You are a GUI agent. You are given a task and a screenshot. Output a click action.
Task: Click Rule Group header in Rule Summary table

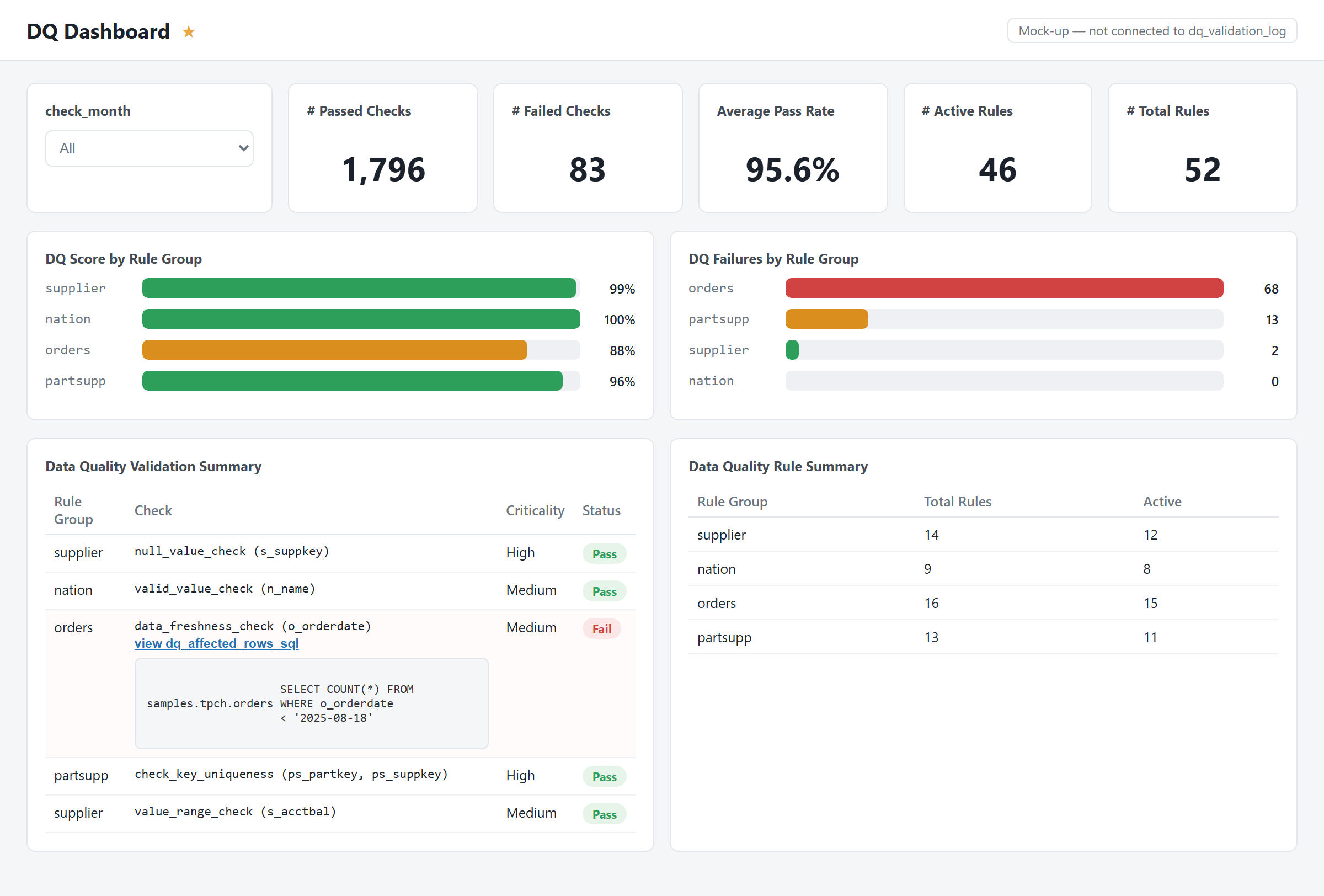click(x=732, y=502)
